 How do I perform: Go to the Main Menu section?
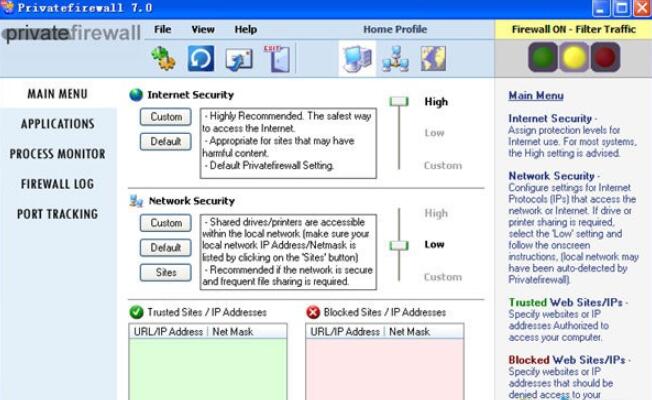point(57,94)
